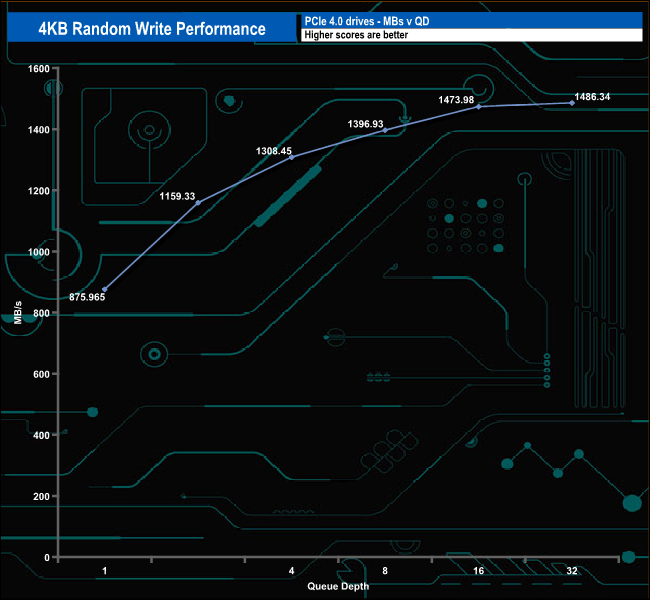Select the 1000 label on the y-axis

[38, 252]
